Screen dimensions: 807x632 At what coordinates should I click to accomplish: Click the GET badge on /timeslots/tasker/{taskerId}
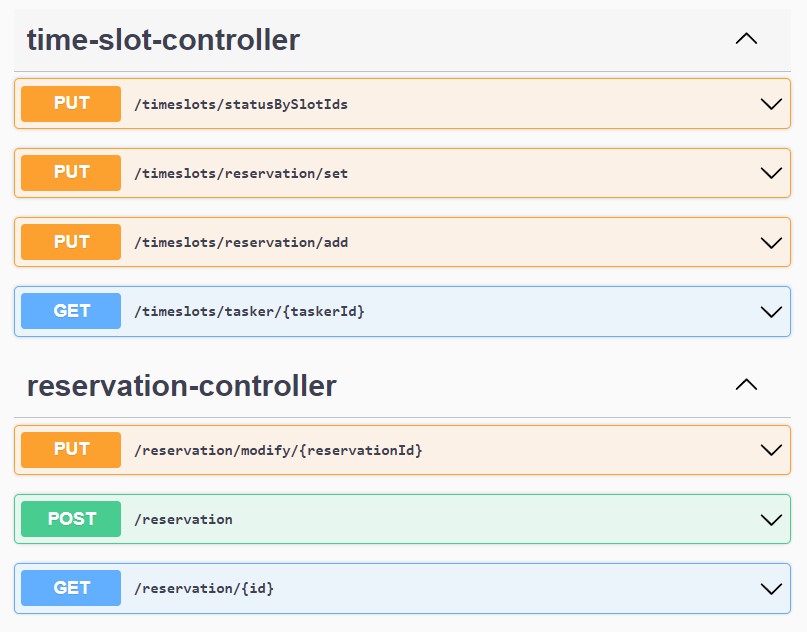coord(70,311)
